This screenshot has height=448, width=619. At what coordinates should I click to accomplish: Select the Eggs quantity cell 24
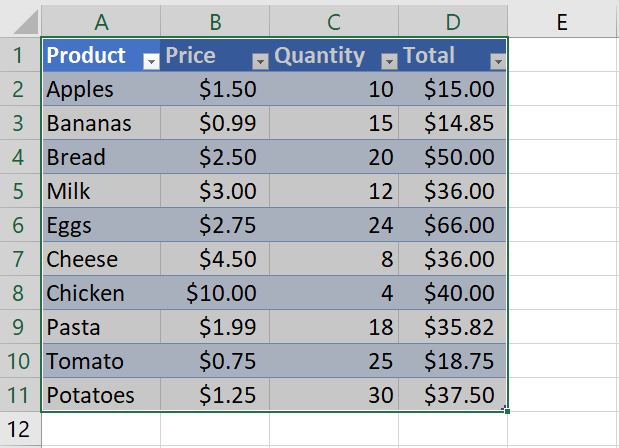pyautogui.click(x=334, y=225)
